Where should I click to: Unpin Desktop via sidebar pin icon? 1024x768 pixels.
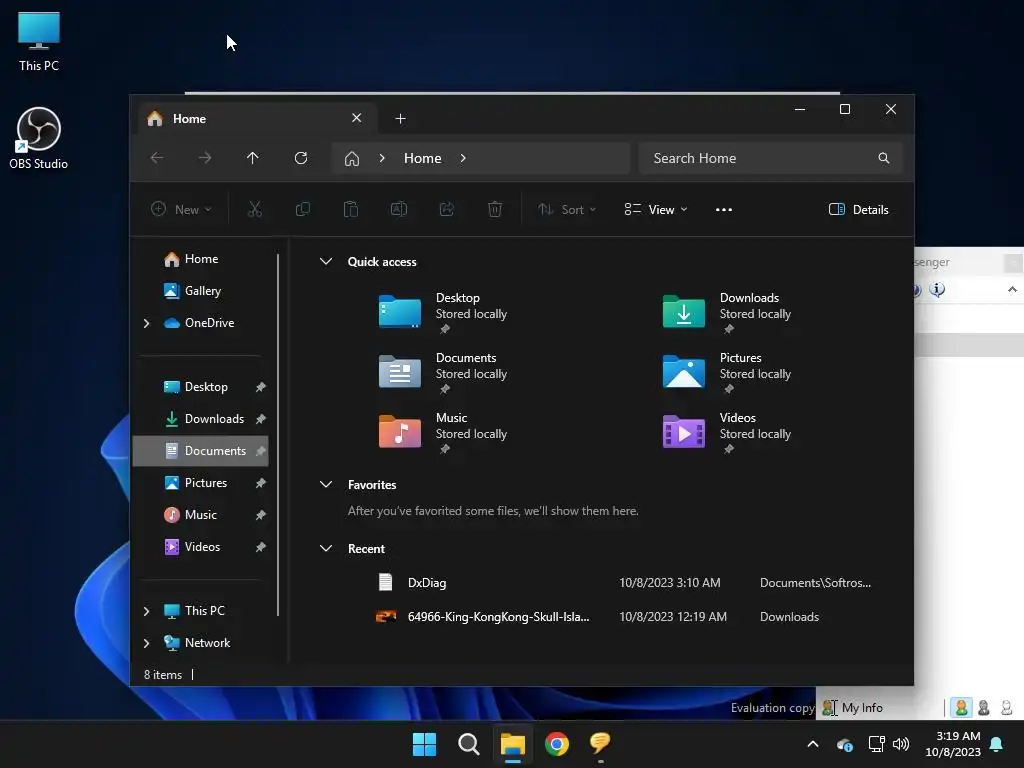[x=261, y=387]
